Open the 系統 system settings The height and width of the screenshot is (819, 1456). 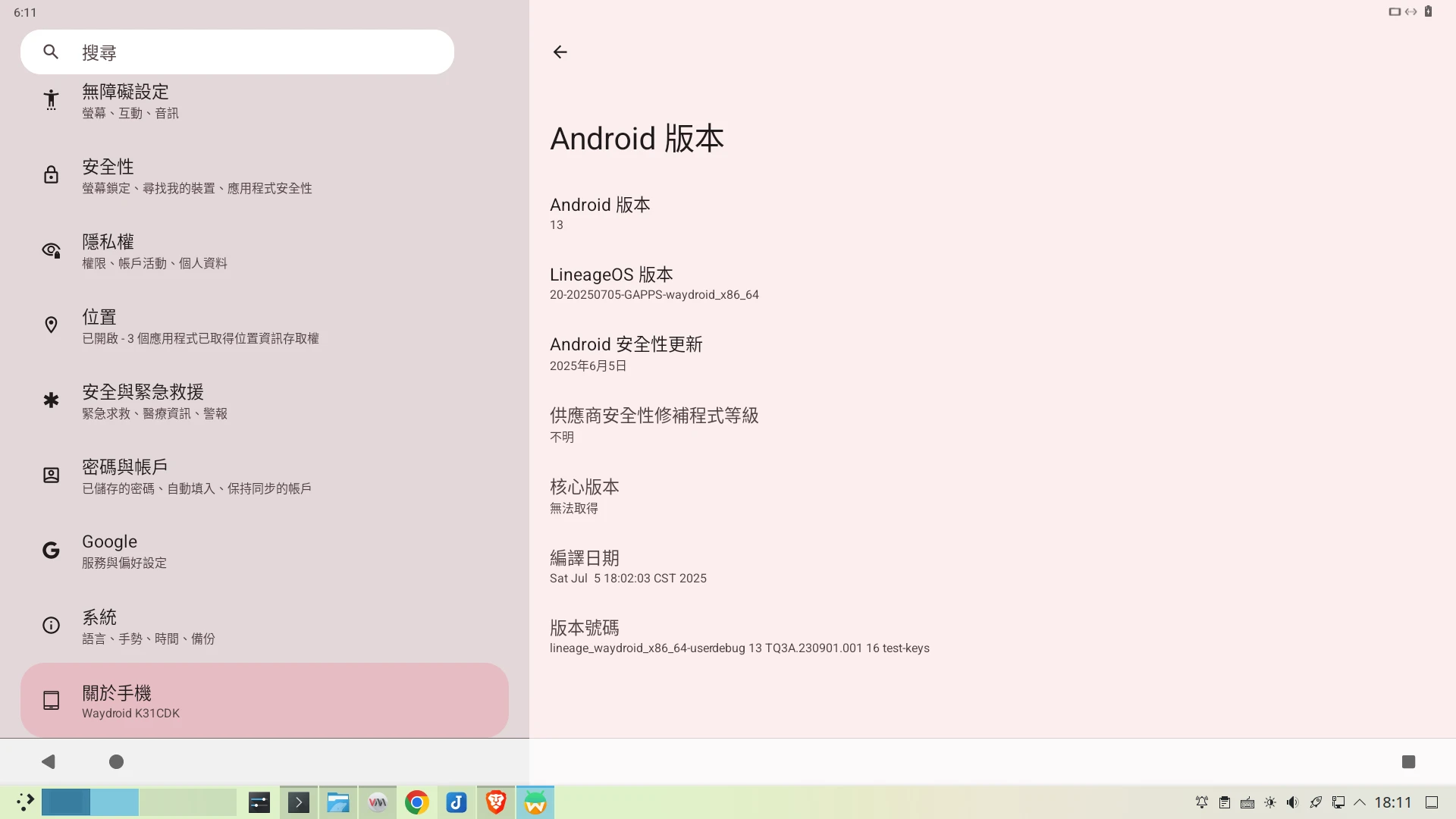(x=265, y=626)
